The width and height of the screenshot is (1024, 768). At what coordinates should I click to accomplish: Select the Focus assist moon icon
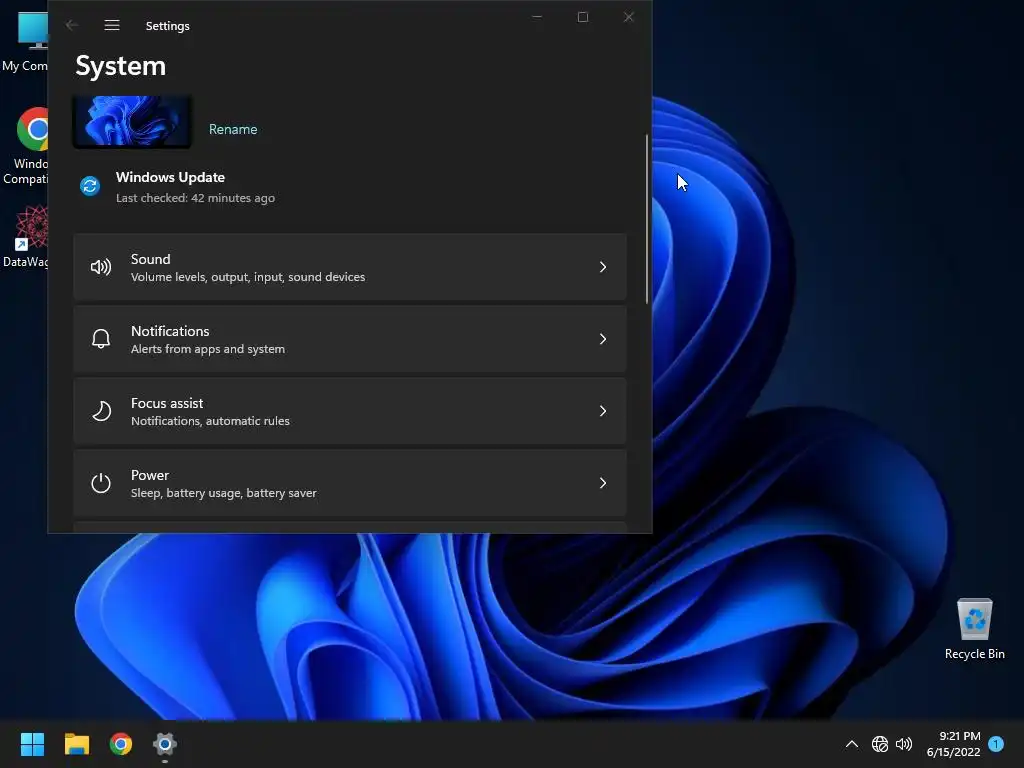[x=101, y=411]
